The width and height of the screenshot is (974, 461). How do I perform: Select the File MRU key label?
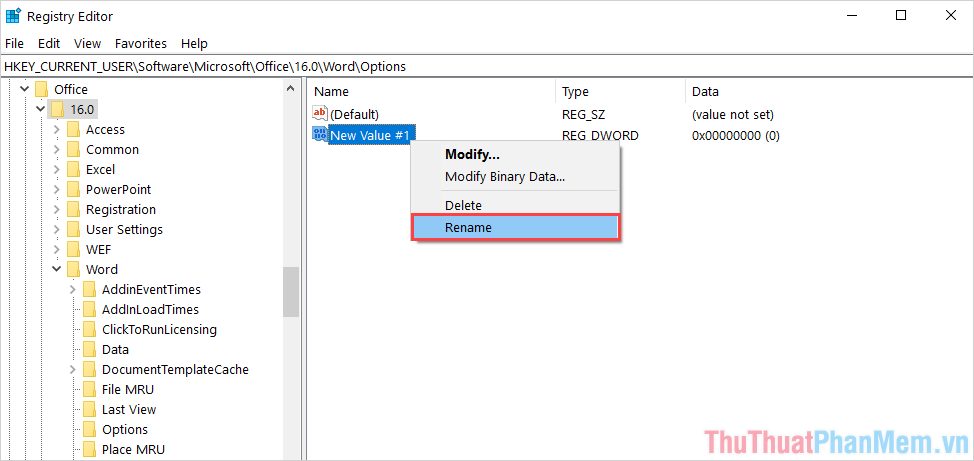128,390
